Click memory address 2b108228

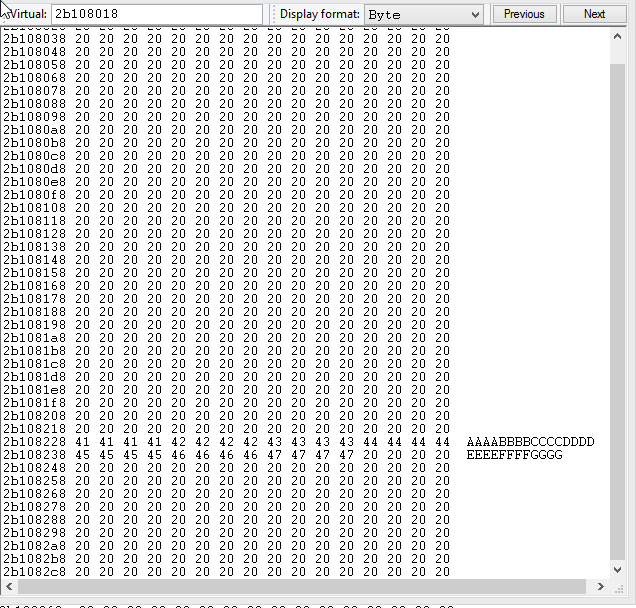tap(35, 442)
